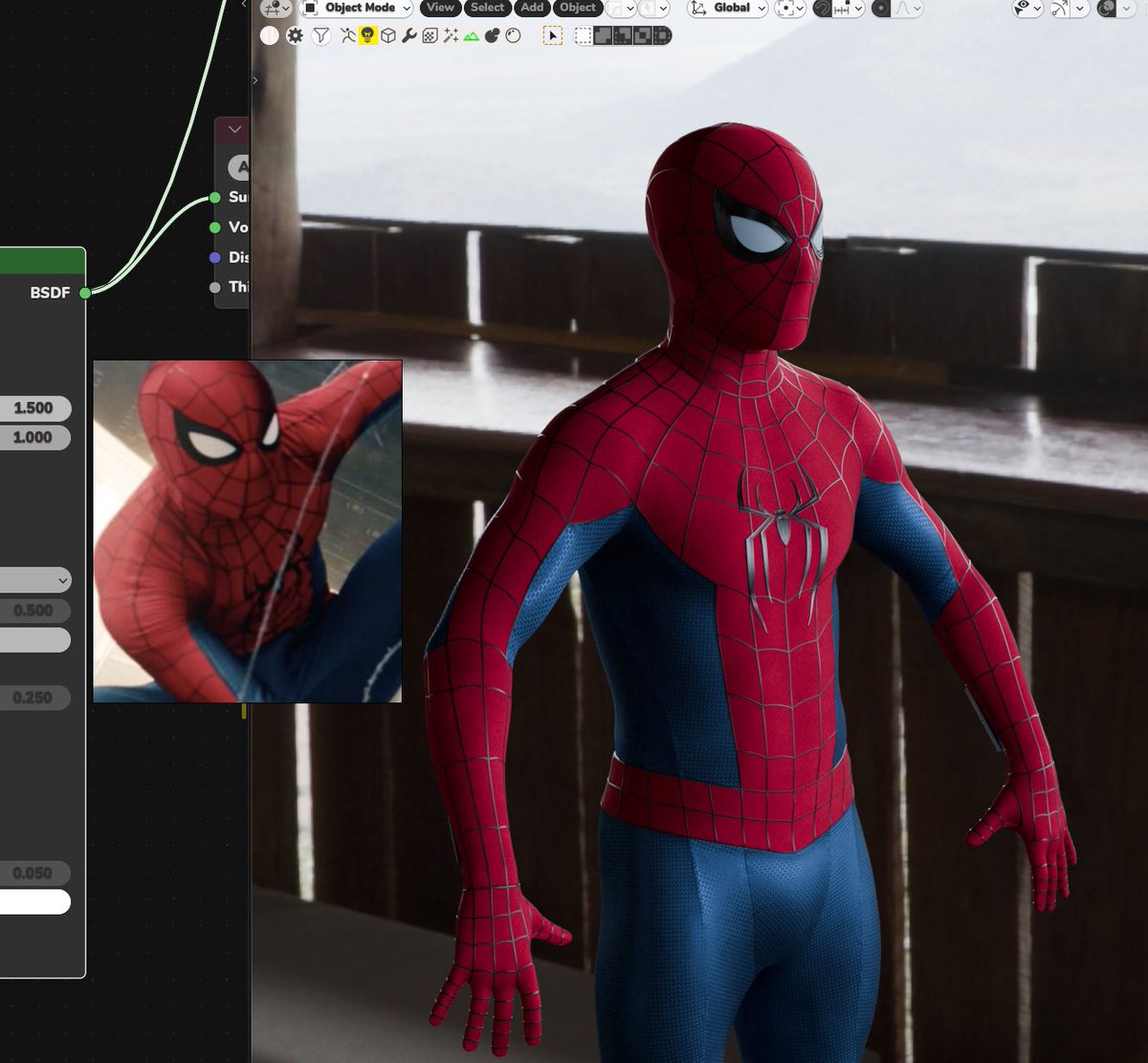The width and height of the screenshot is (1148, 1063).
Task: Click the 0.250 value field
Action: [x=35, y=698]
